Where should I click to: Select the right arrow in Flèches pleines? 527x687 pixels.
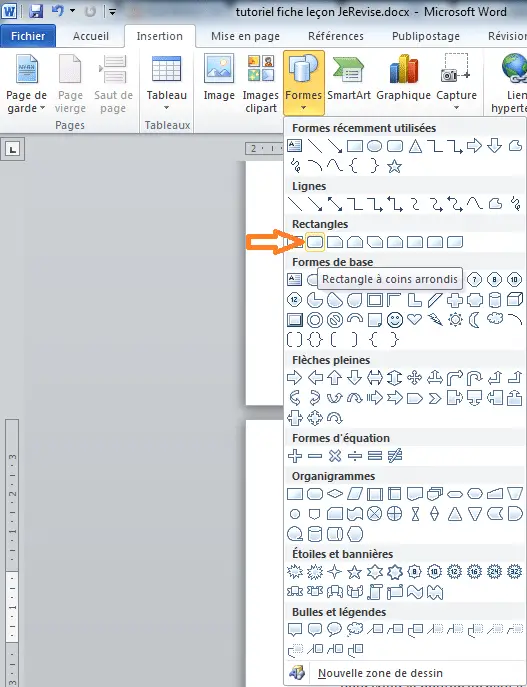[x=294, y=377]
